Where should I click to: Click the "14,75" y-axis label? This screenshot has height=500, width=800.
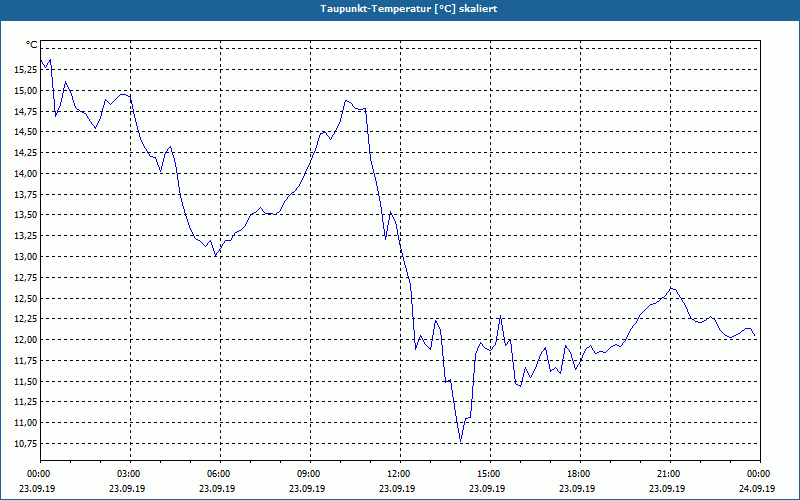click(x=26, y=112)
